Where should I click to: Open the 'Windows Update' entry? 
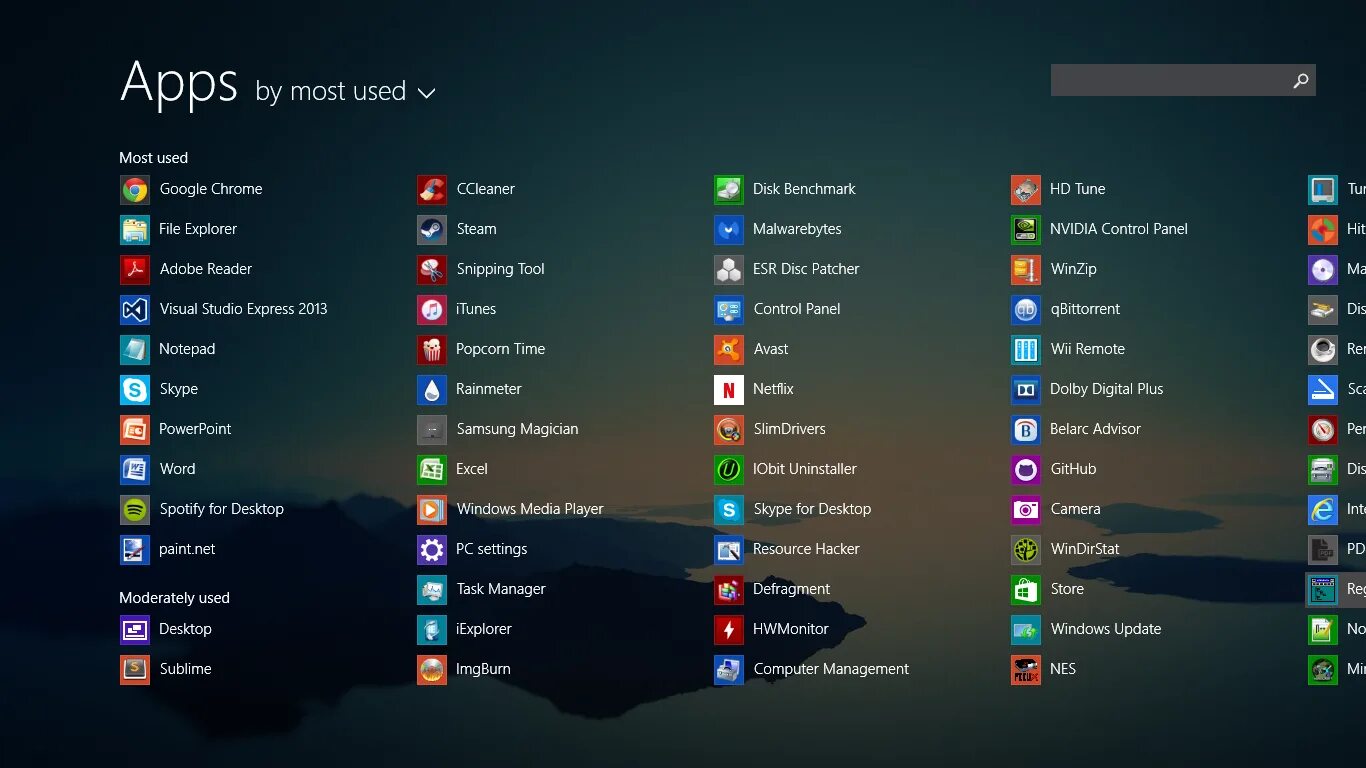[1086, 629]
